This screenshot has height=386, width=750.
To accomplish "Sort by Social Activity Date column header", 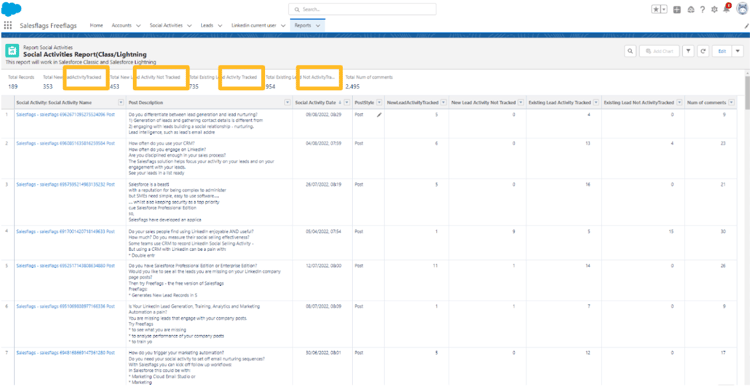I will 315,102.
